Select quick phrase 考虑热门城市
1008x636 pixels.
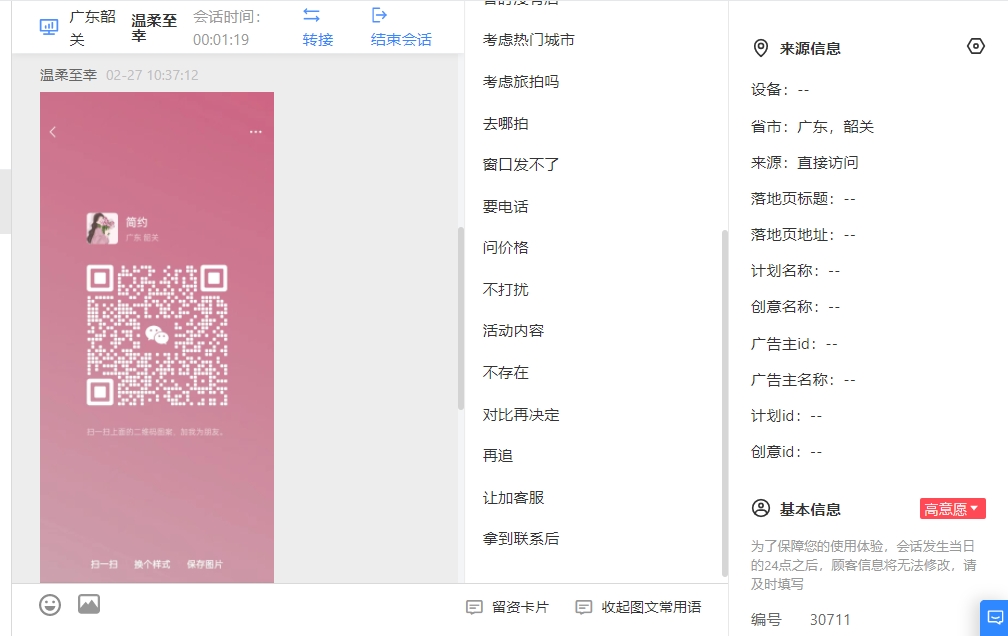click(x=528, y=40)
